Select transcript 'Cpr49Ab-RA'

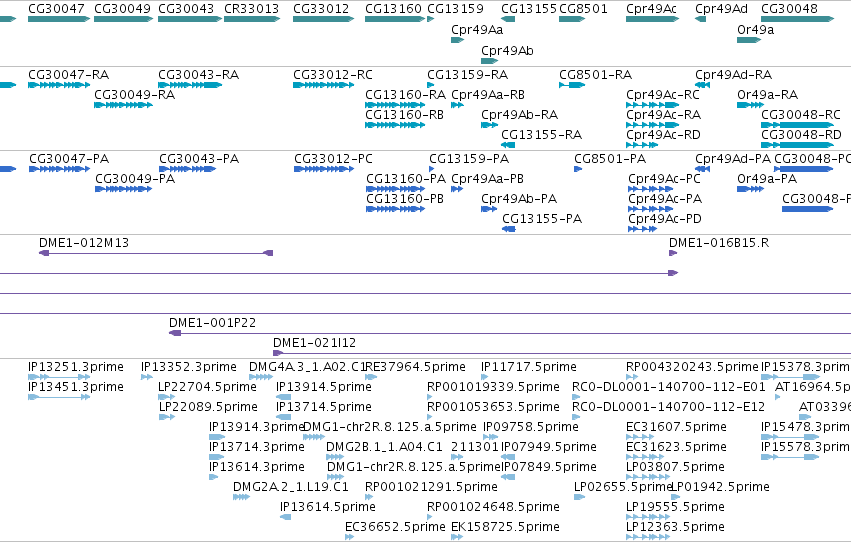point(519,115)
